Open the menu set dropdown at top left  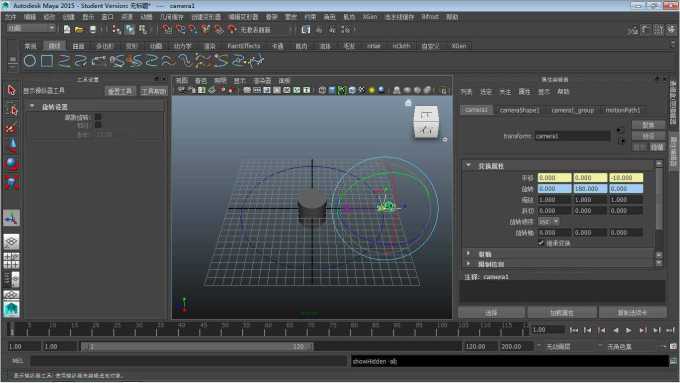(x=32, y=28)
